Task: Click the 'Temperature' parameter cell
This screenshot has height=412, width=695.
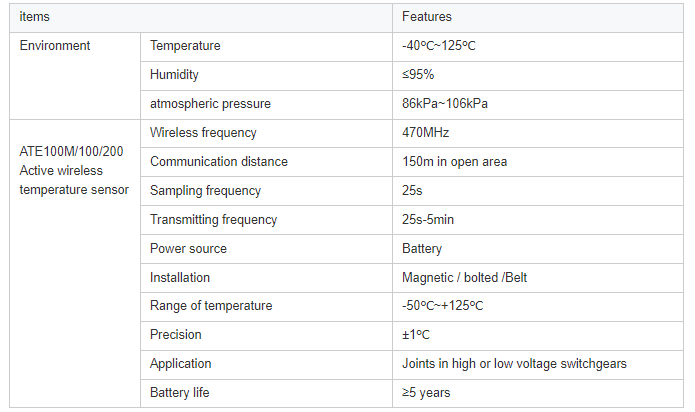Action: [x=185, y=46]
